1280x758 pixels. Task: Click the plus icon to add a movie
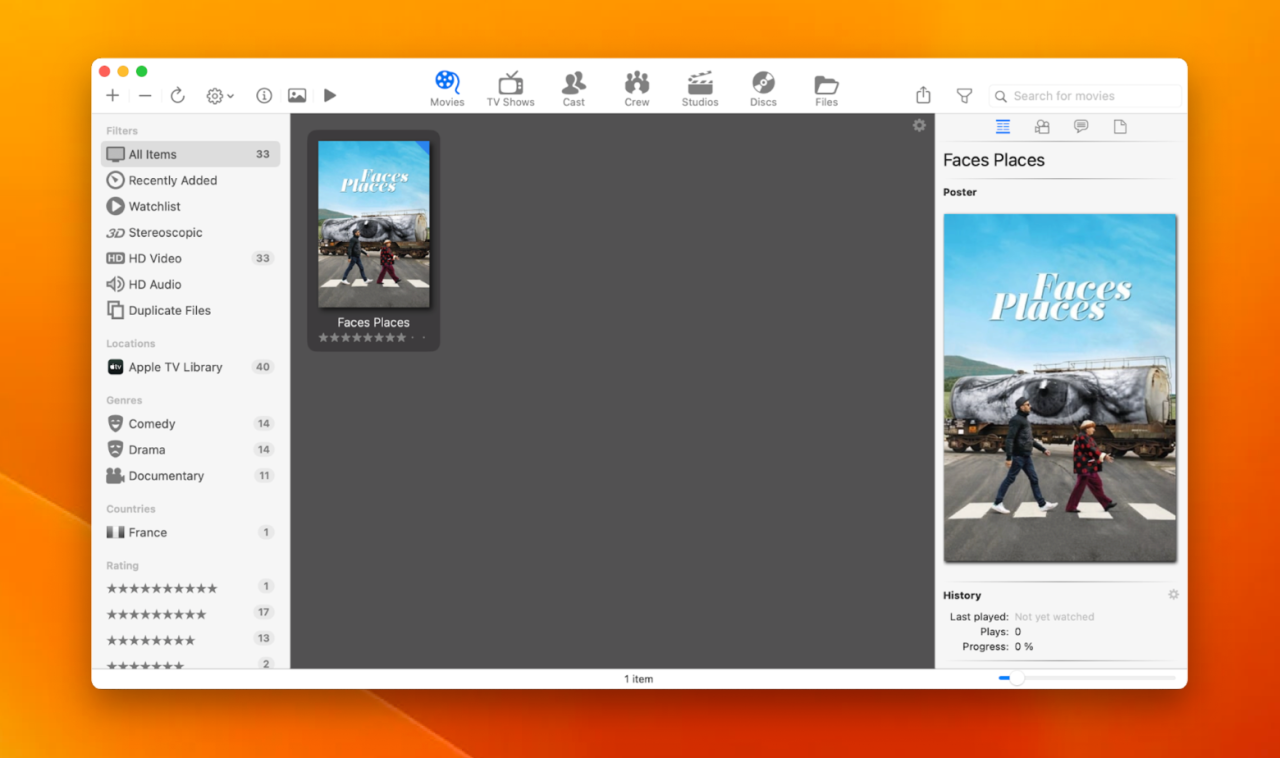pyautogui.click(x=113, y=96)
